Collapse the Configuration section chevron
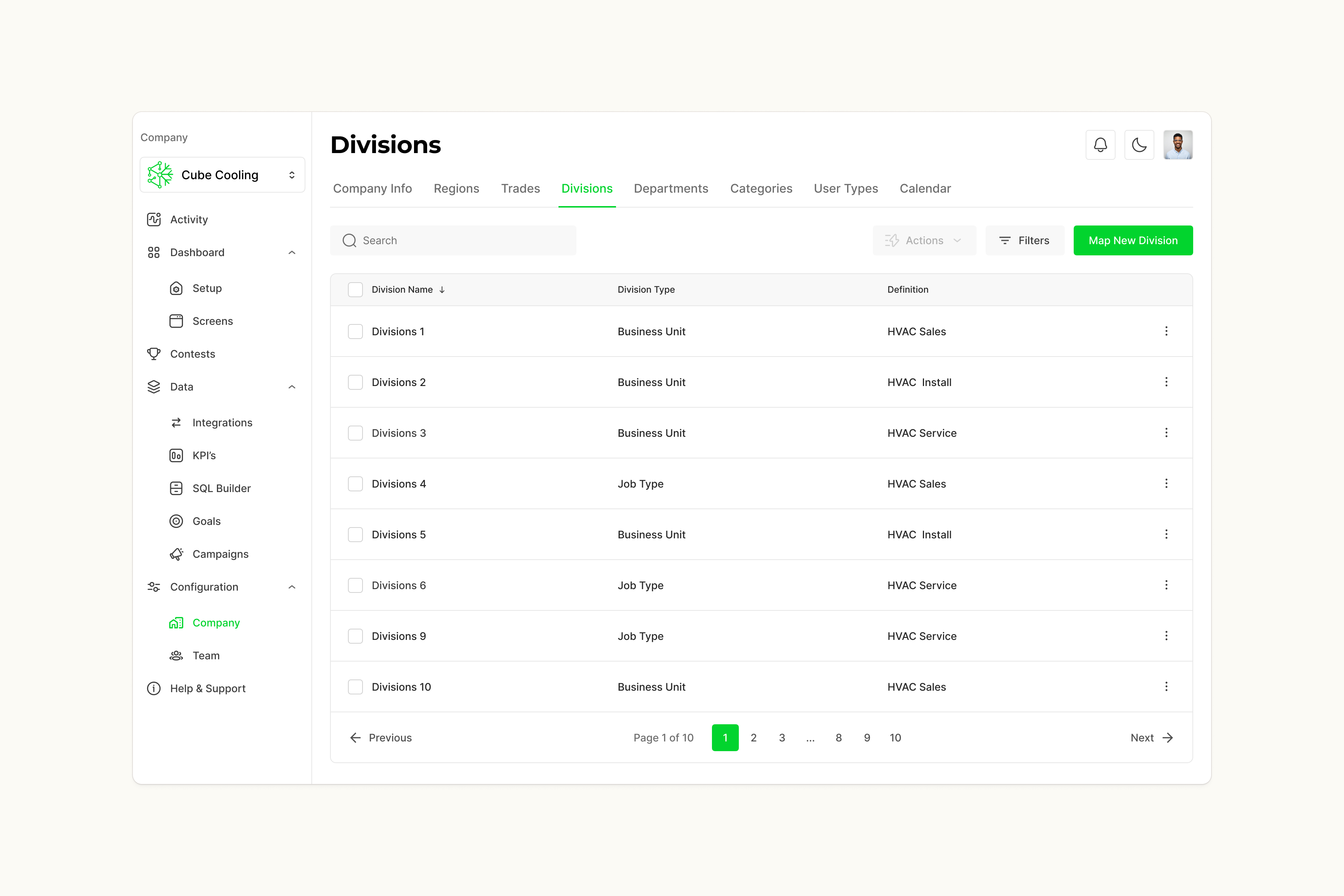The width and height of the screenshot is (1344, 896). [292, 587]
